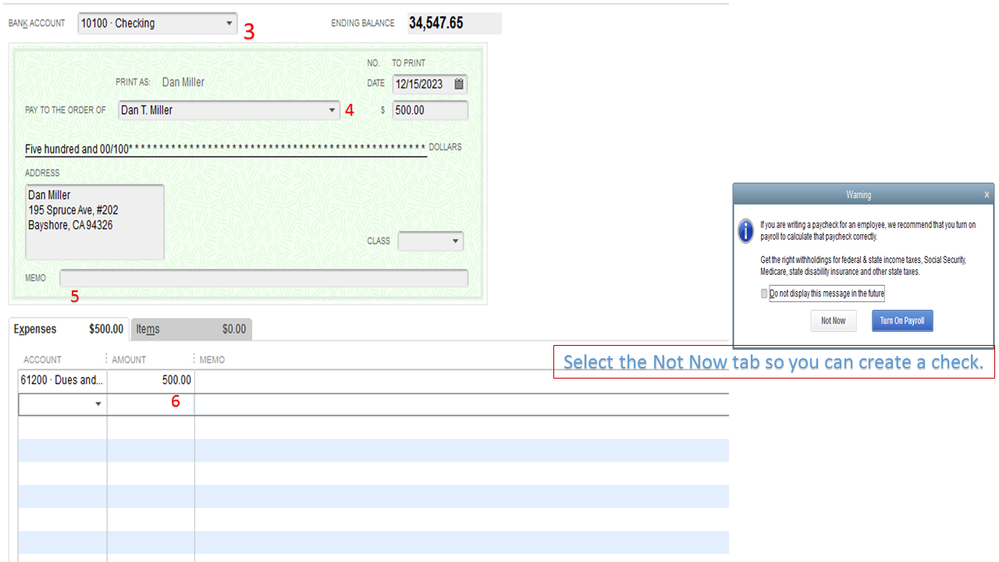Open the account dropdown in the empty expense row

point(97,404)
